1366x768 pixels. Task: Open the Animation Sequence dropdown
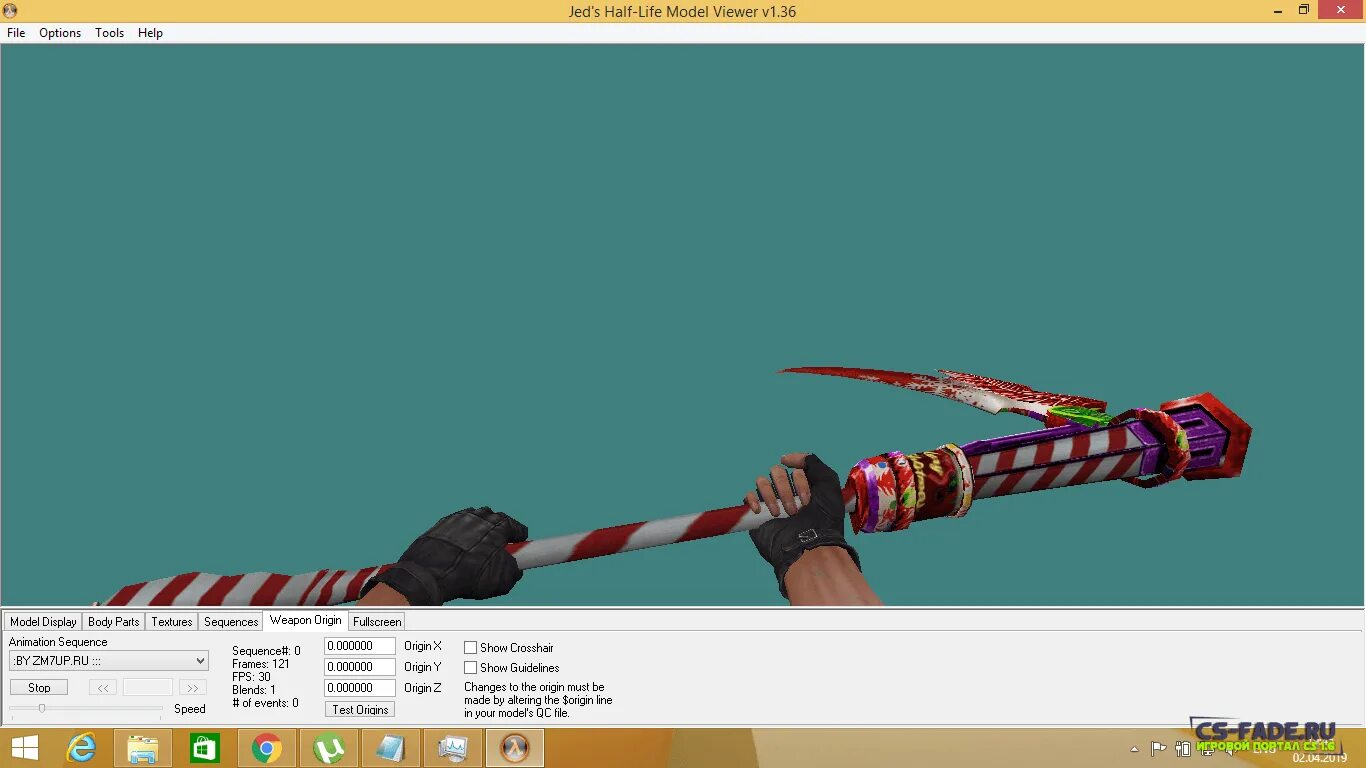click(x=109, y=661)
